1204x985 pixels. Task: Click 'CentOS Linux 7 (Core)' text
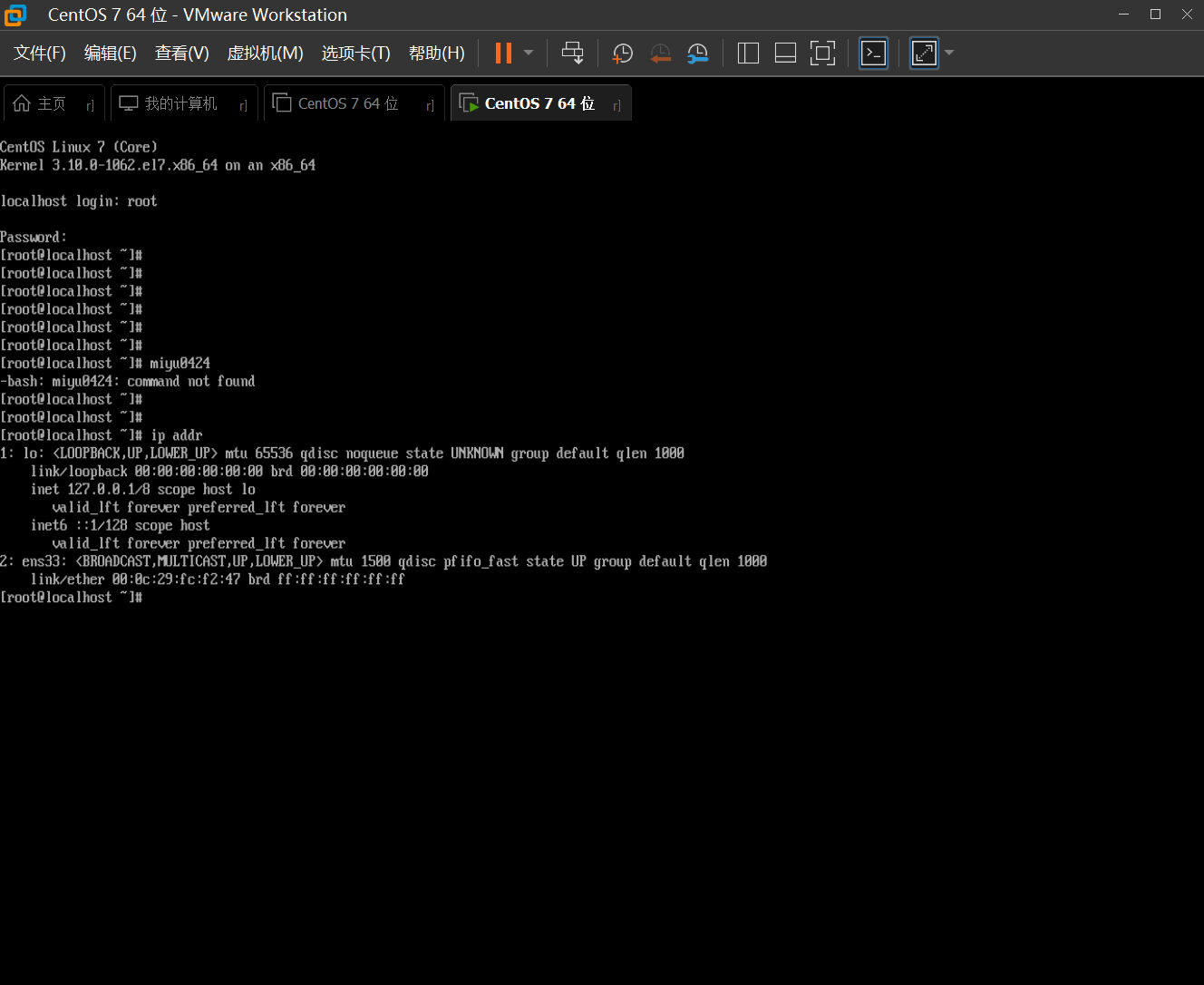click(79, 147)
